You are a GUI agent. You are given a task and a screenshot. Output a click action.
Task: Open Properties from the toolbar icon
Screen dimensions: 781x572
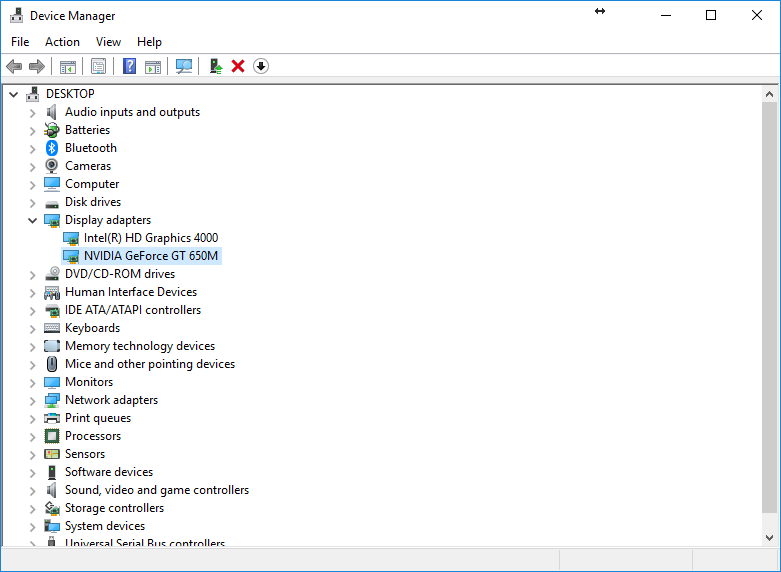point(98,66)
